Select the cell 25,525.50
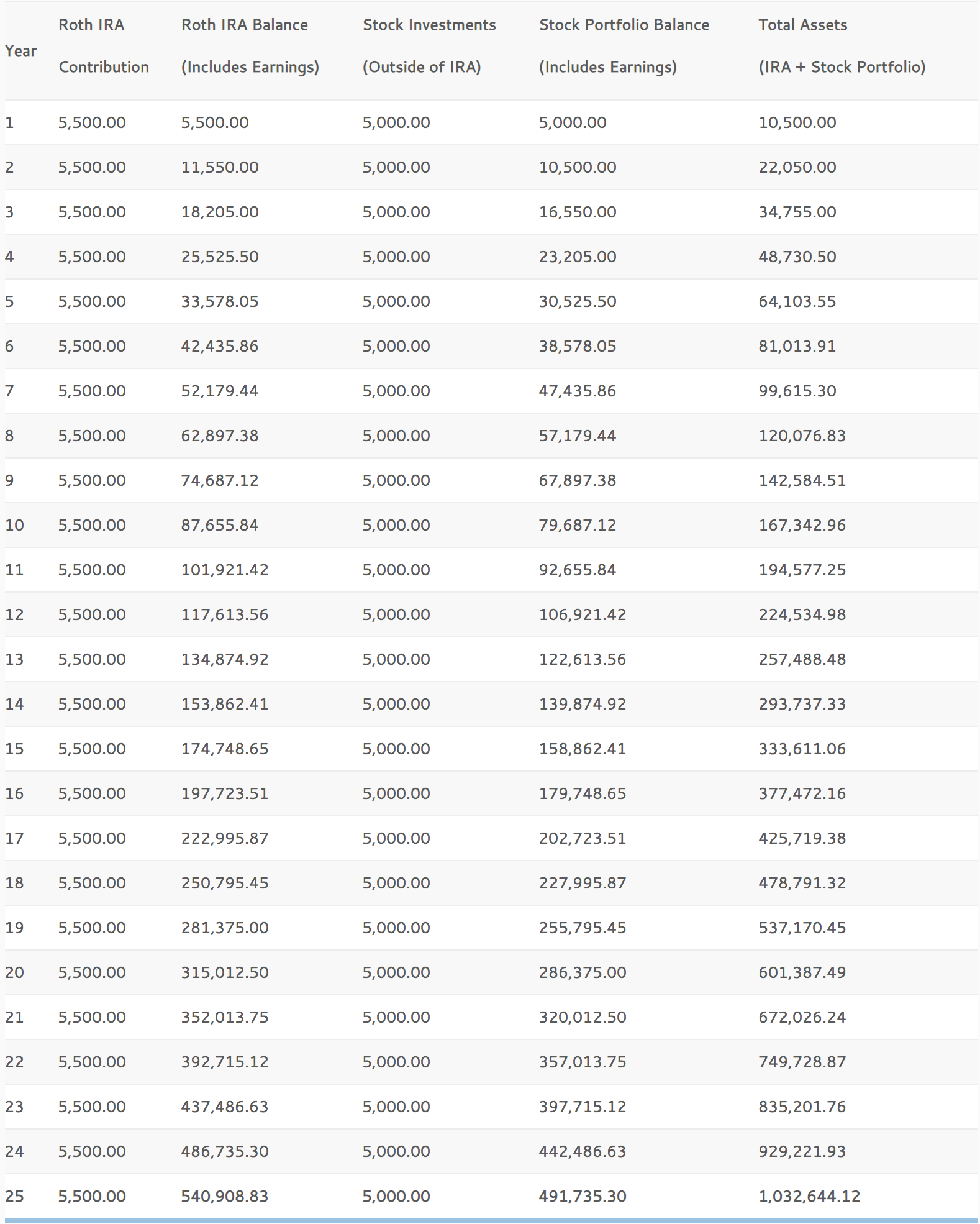This screenshot has height=1224, width=980. (220, 257)
